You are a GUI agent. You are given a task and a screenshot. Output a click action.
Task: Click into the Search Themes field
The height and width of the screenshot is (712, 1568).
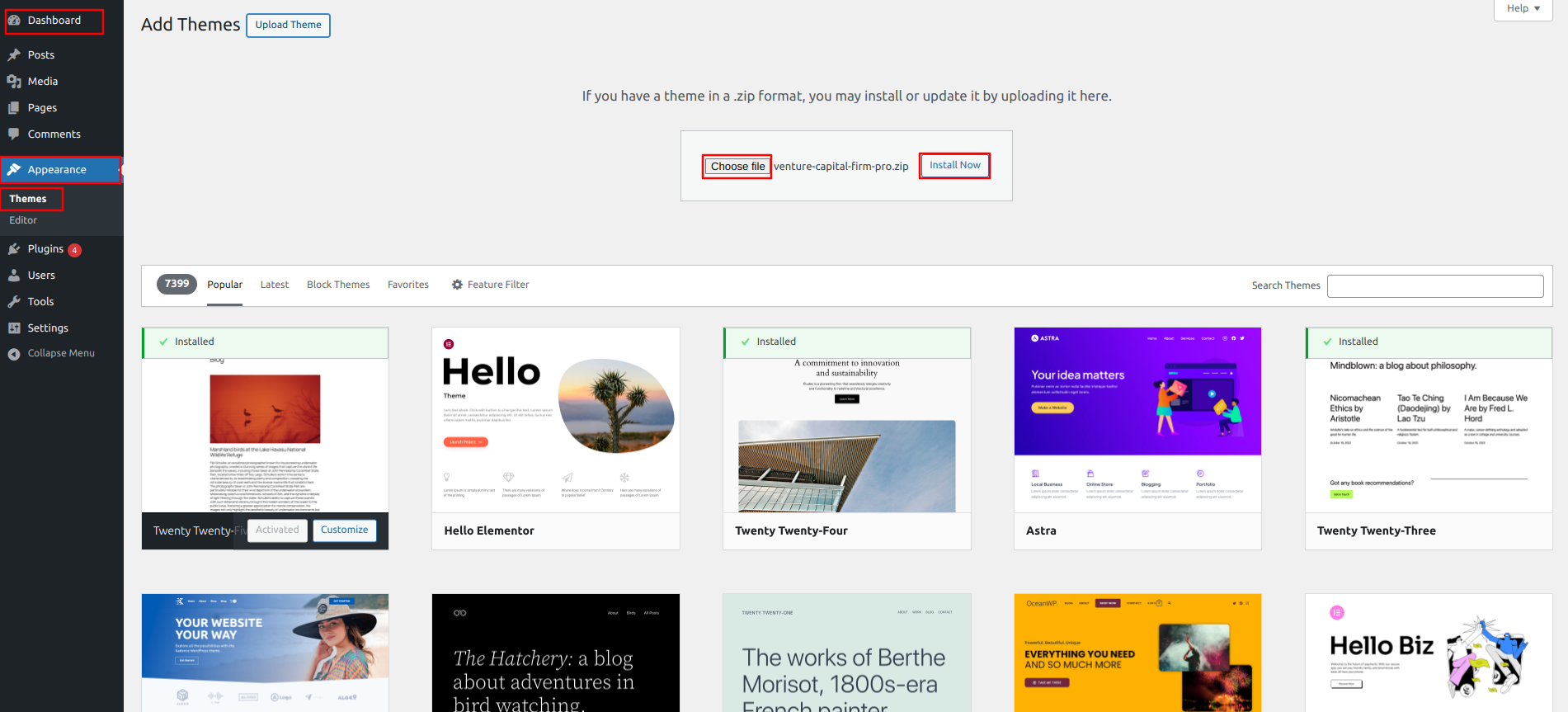pyautogui.click(x=1434, y=286)
